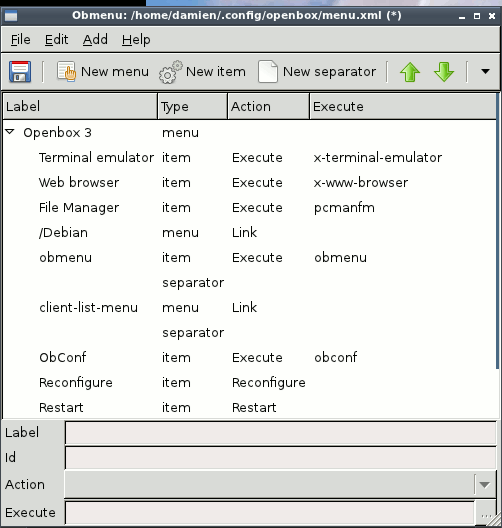Screen dimensions: 502x528
Task: Browse for executable with the ... button
Action: [x=485, y=513]
